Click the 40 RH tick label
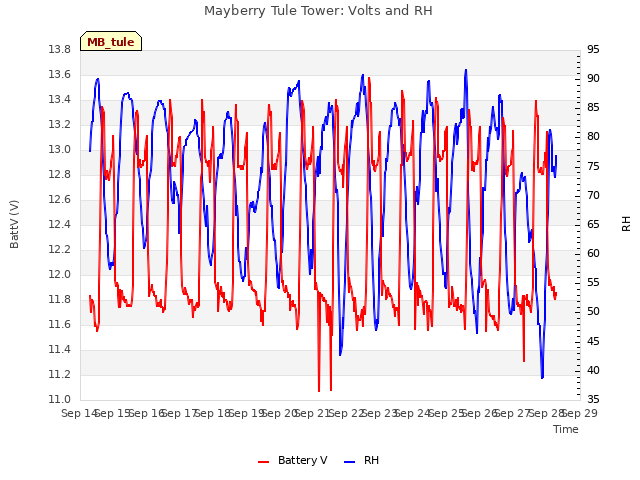Viewport: 640px width, 480px height. point(593,370)
